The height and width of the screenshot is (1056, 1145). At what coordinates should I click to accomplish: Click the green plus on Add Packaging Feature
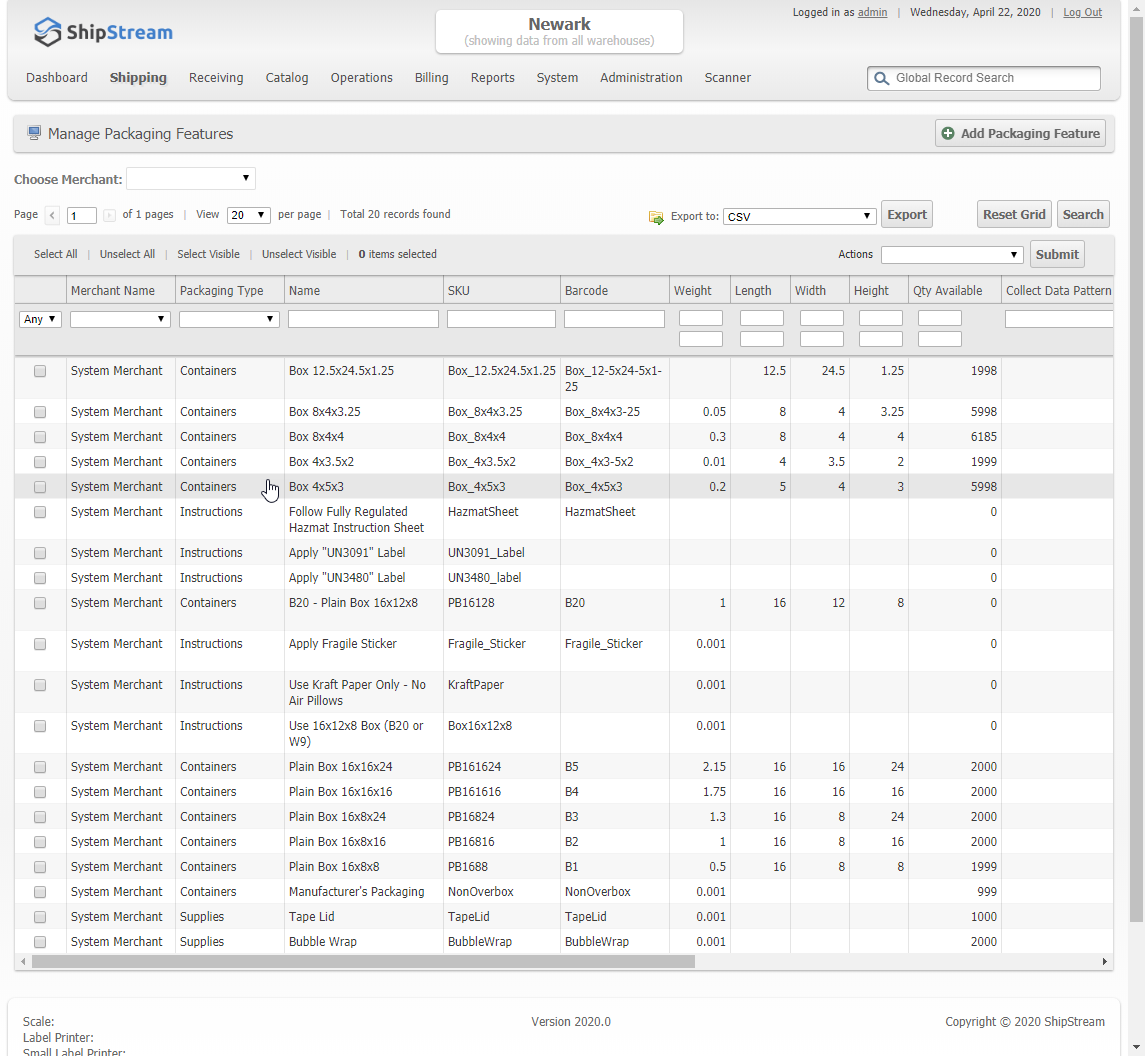tap(947, 132)
